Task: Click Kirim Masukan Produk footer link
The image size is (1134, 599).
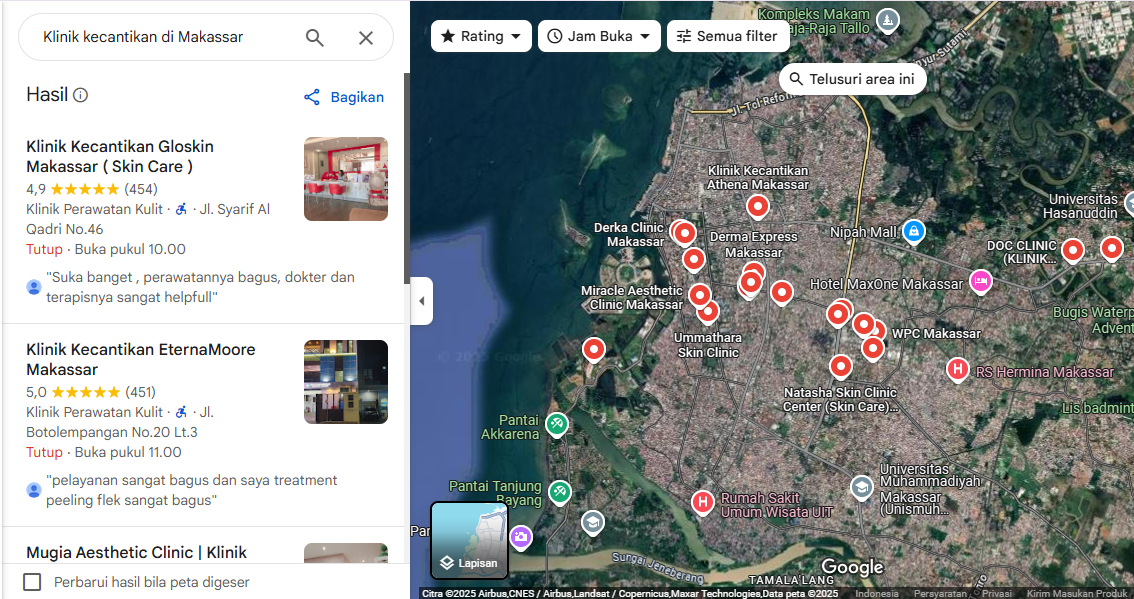Action: [x=1076, y=593]
